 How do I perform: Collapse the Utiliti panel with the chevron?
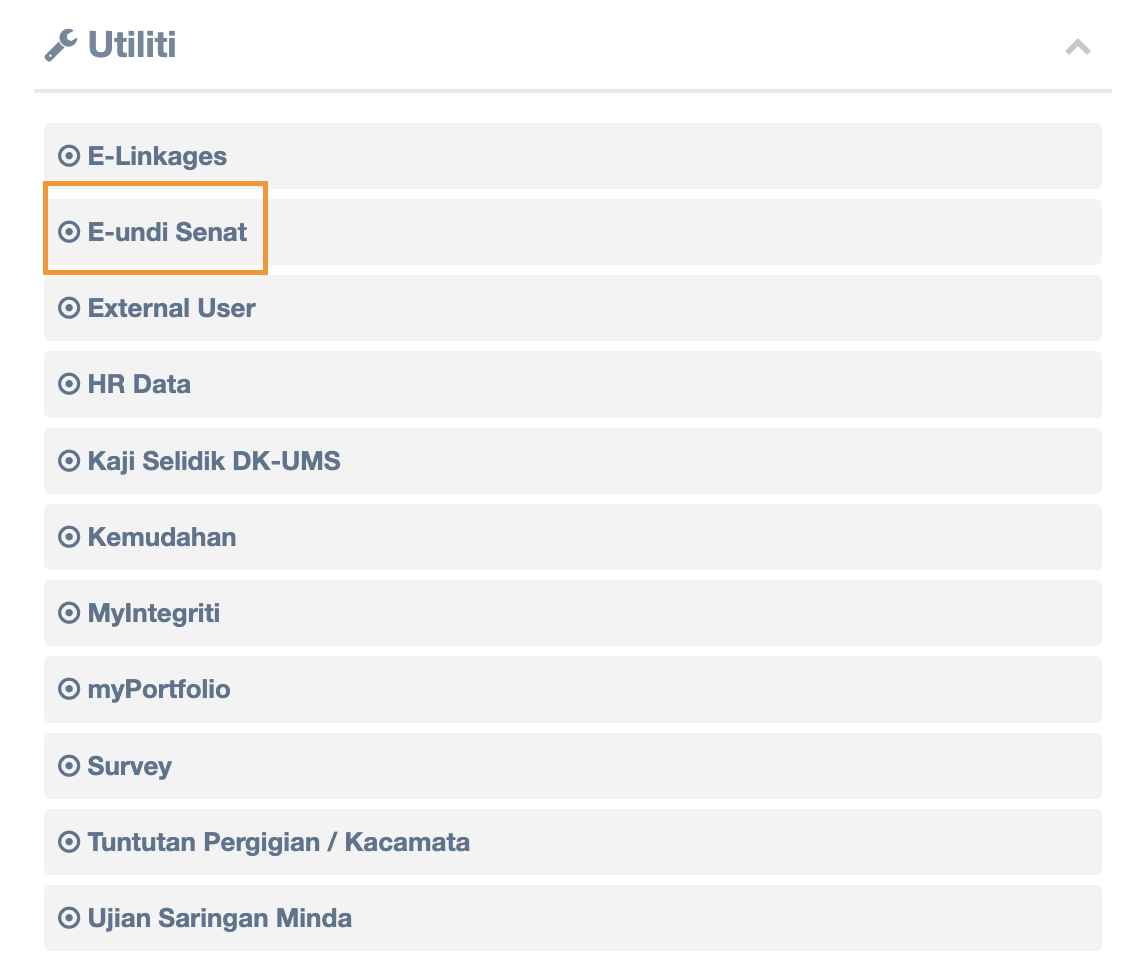1077,47
